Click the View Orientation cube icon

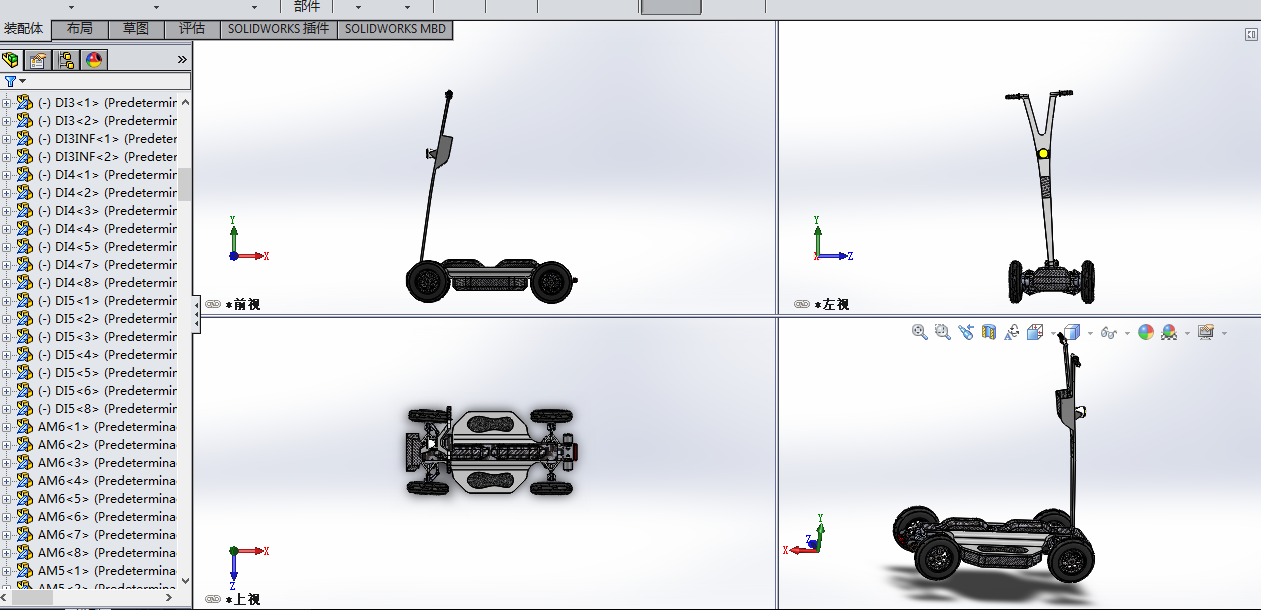(x=1035, y=332)
